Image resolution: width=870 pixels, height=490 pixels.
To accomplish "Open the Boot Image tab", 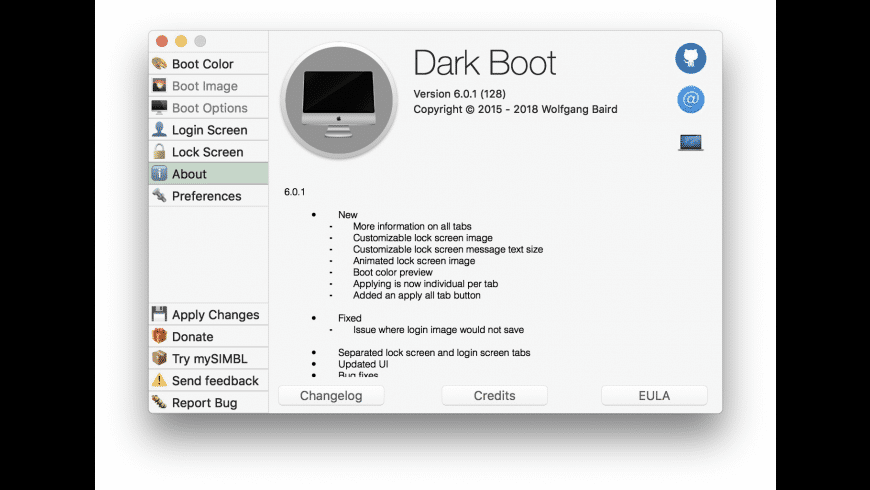I will point(209,86).
